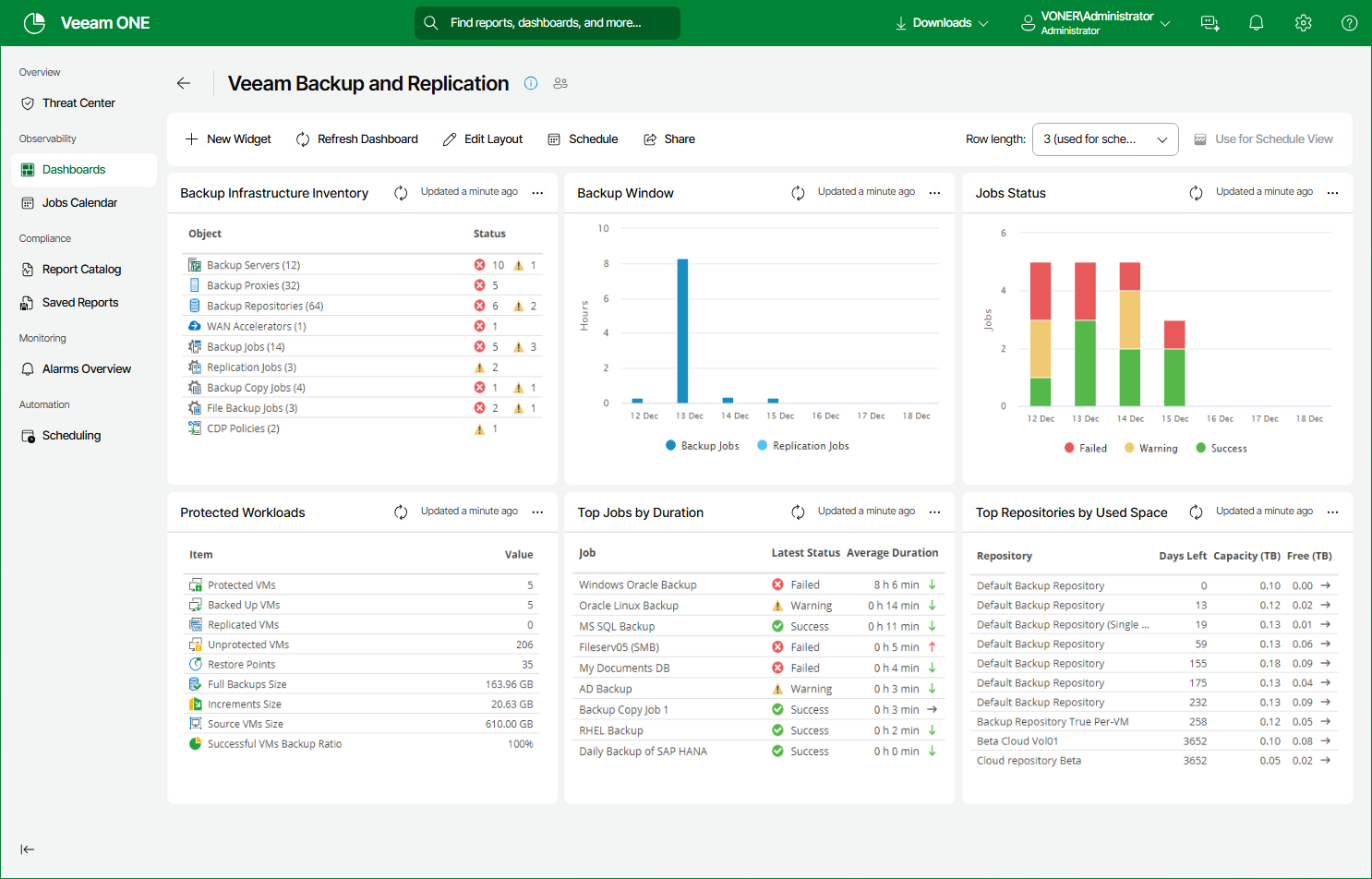Open the notifications bell icon

[x=1256, y=23]
